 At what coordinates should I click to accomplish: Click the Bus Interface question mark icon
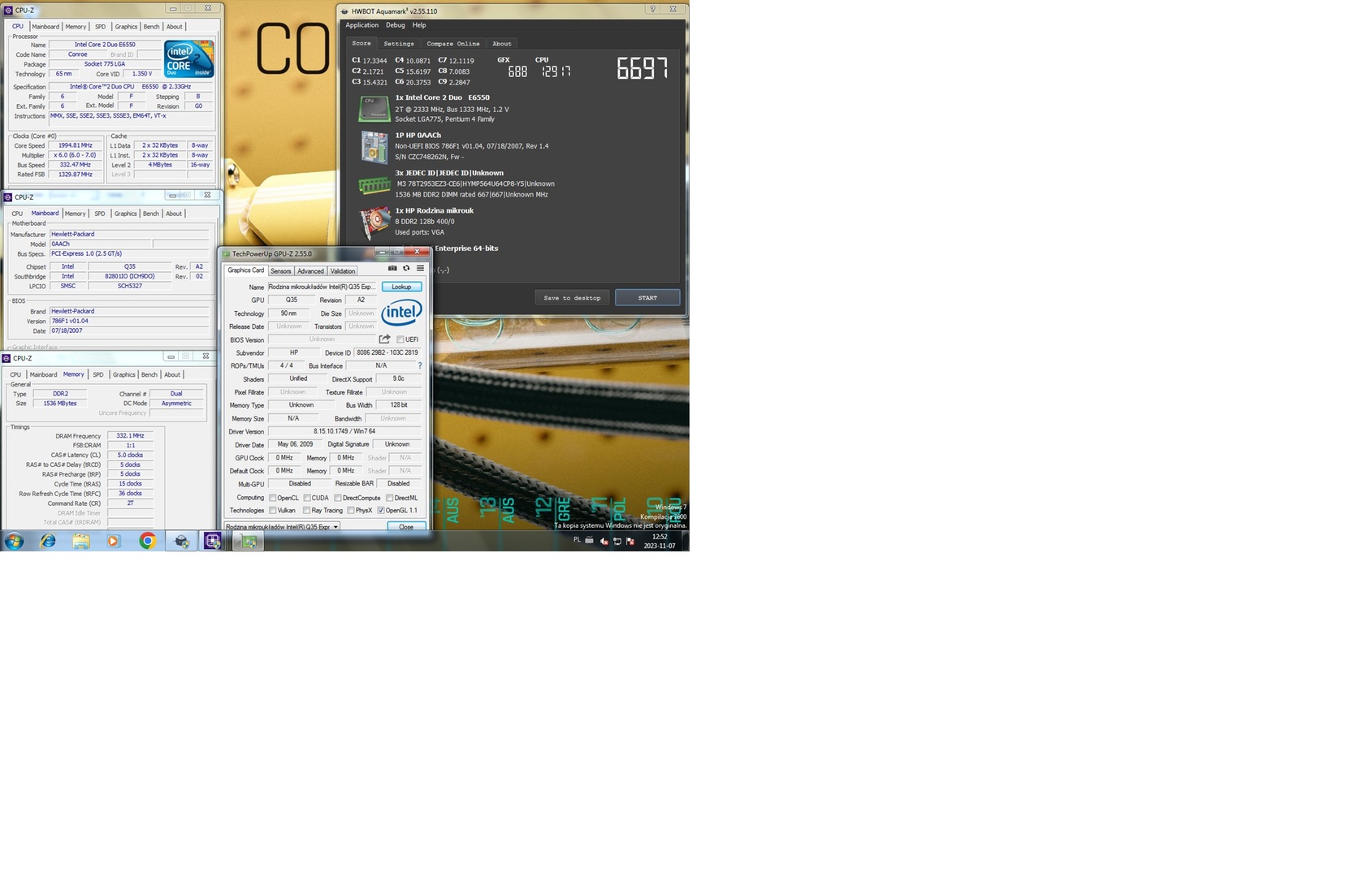tap(420, 365)
